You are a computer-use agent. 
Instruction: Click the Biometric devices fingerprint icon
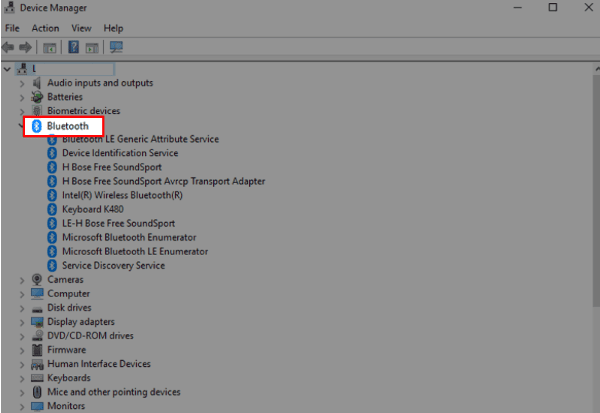click(37, 111)
